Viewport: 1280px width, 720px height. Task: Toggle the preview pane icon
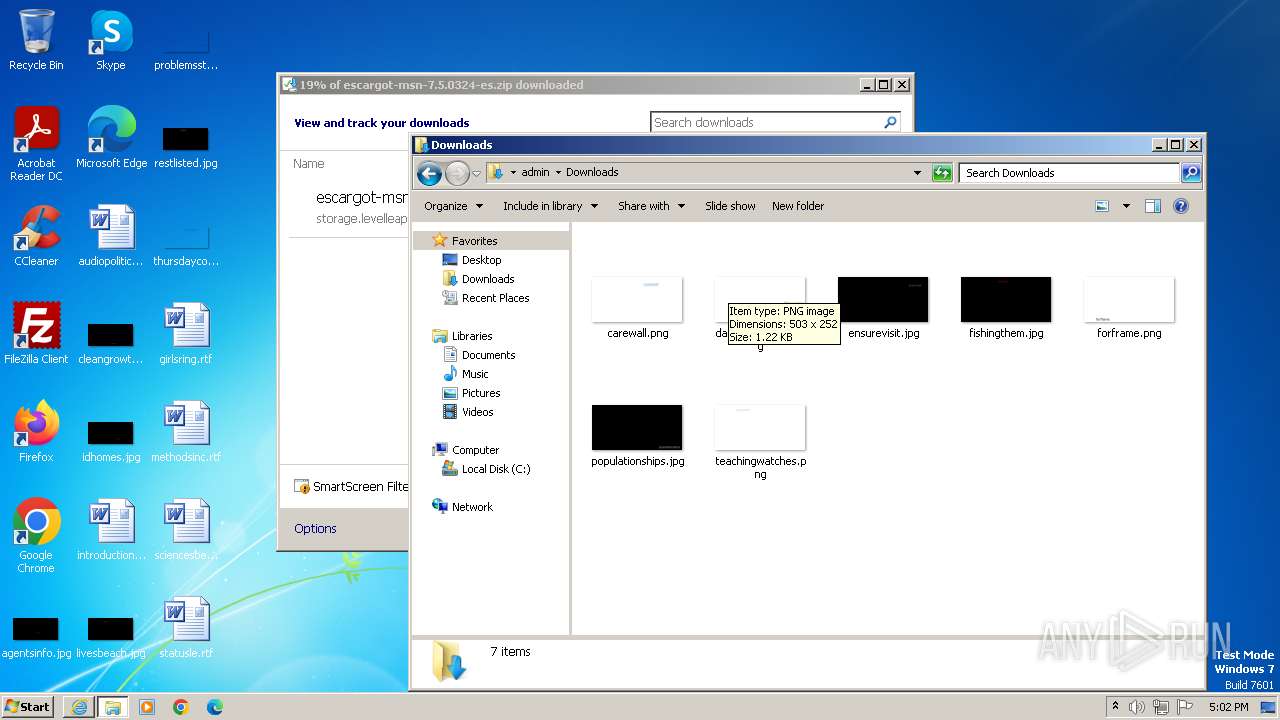(x=1153, y=206)
